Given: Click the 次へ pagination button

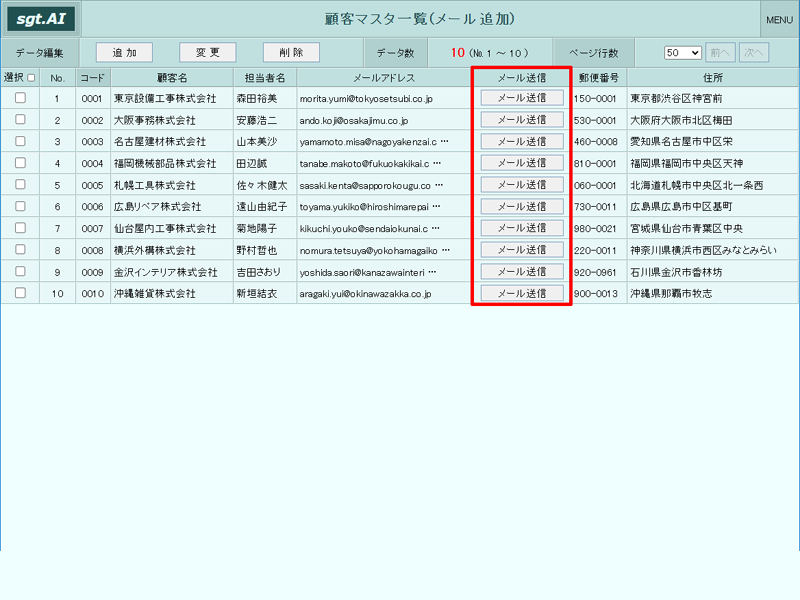Looking at the screenshot, I should (x=754, y=53).
